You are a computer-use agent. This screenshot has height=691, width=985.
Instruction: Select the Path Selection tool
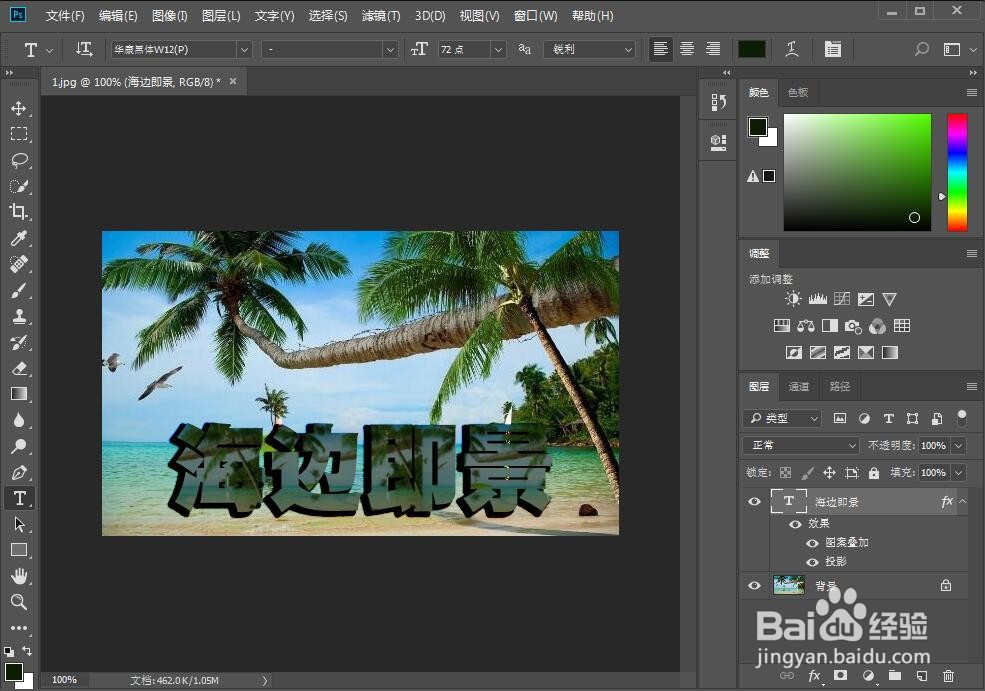19,524
